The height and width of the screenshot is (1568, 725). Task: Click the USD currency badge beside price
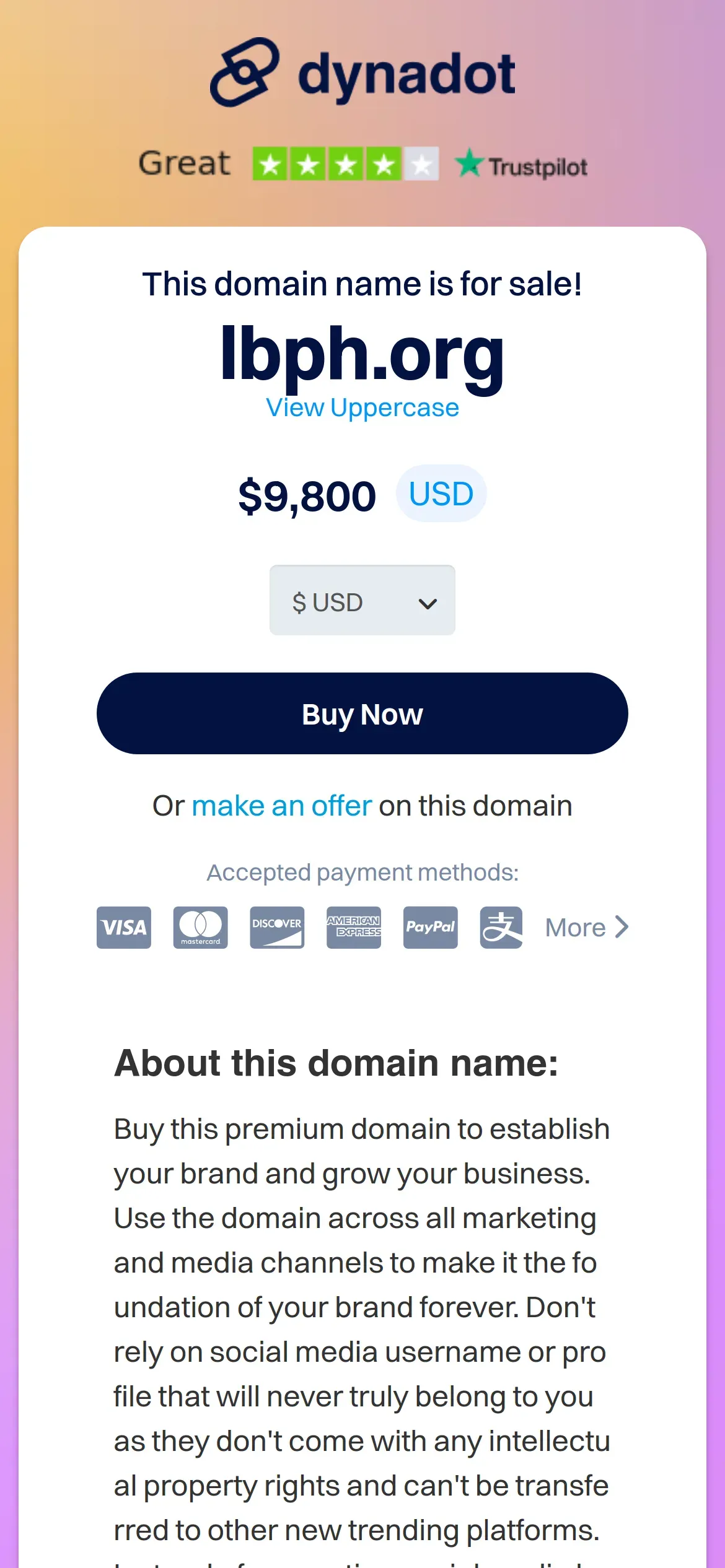point(441,494)
